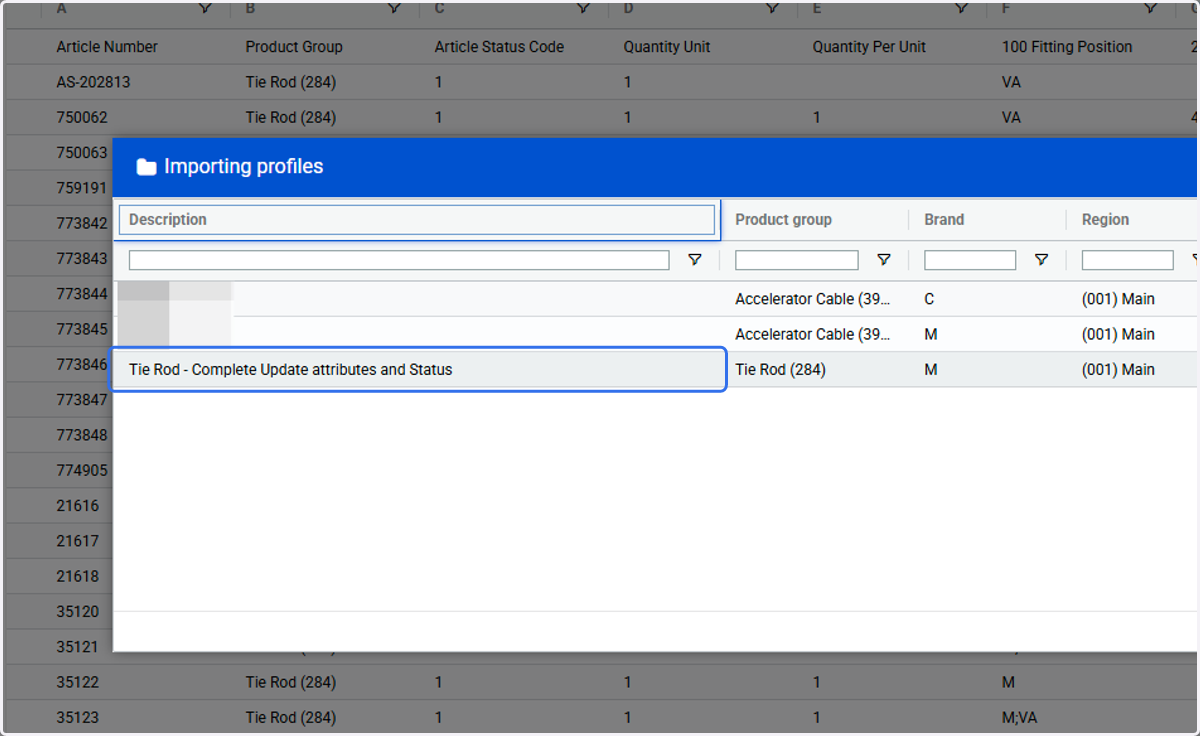Sort profiles by the Brand header
This screenshot has width=1200, height=736.
pos(944,220)
